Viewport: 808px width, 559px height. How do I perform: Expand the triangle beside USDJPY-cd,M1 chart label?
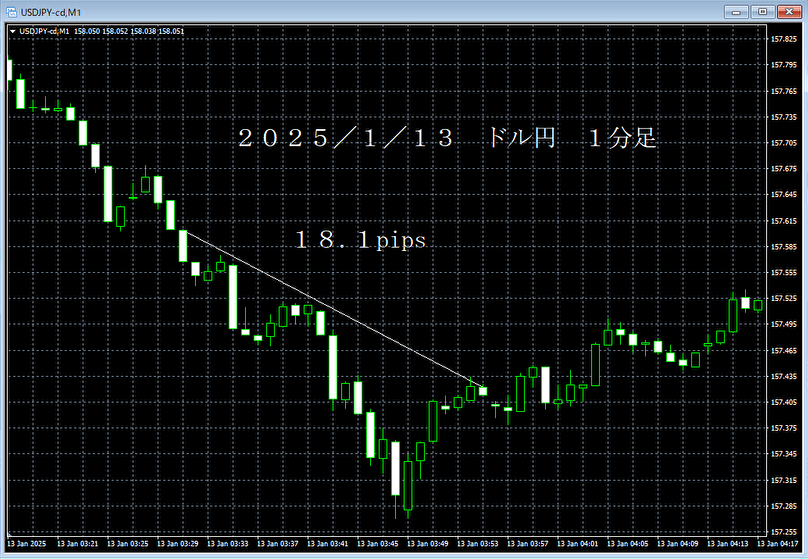(12, 31)
